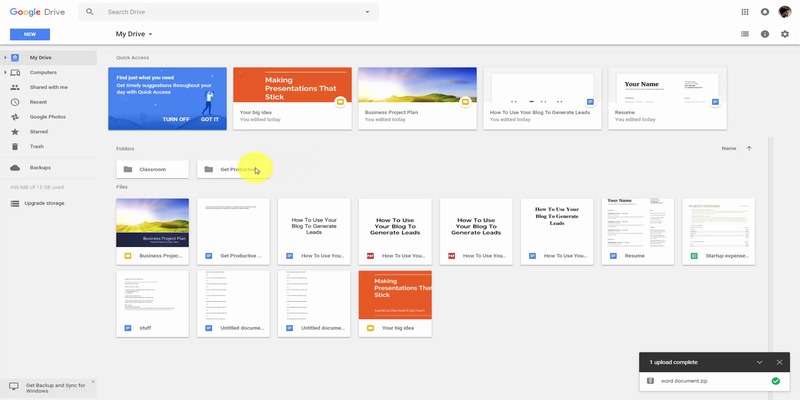
Task: Open the search options dropdown arrow
Action: 367,12
